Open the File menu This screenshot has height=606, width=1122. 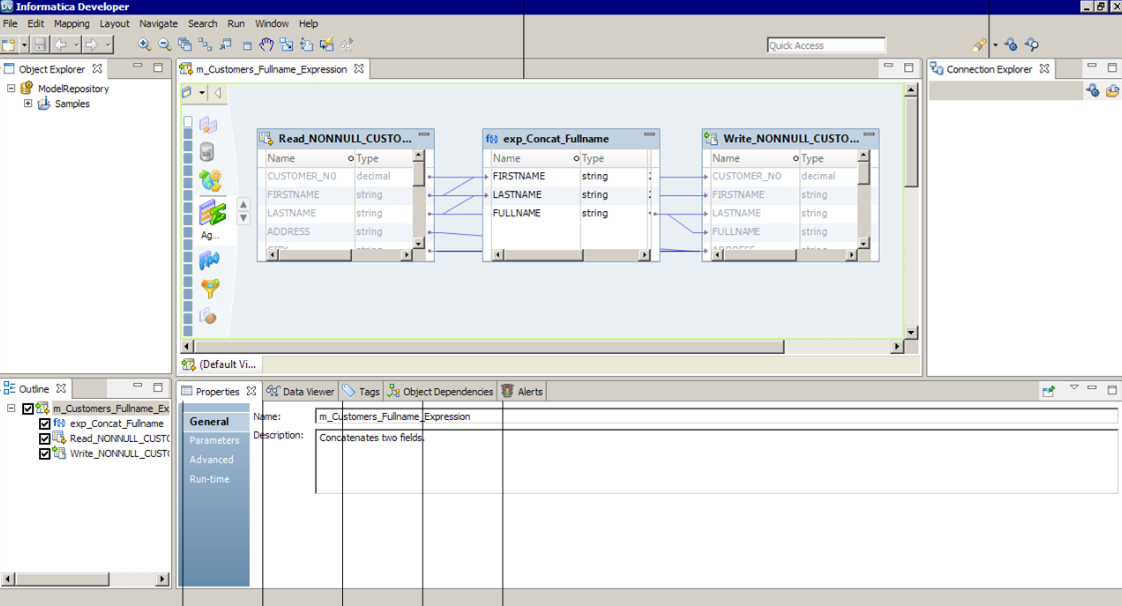click(10, 24)
